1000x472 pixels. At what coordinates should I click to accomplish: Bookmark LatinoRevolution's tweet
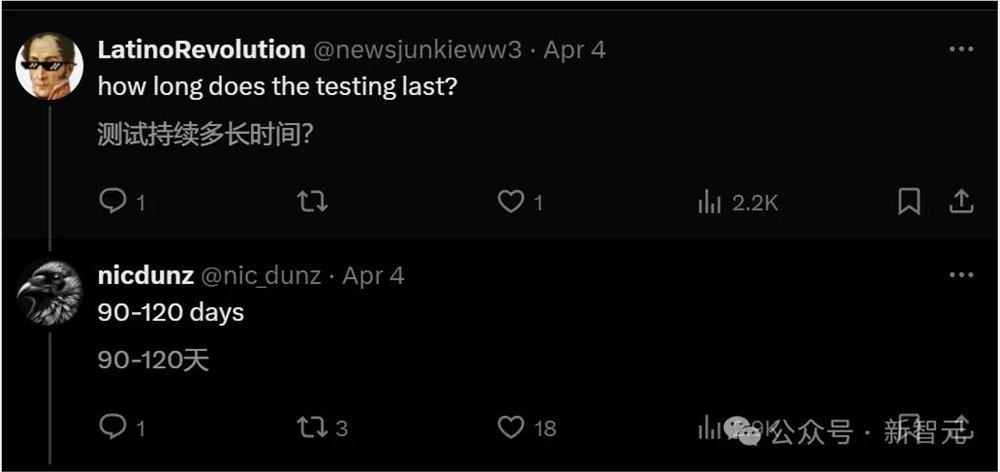pos(909,202)
